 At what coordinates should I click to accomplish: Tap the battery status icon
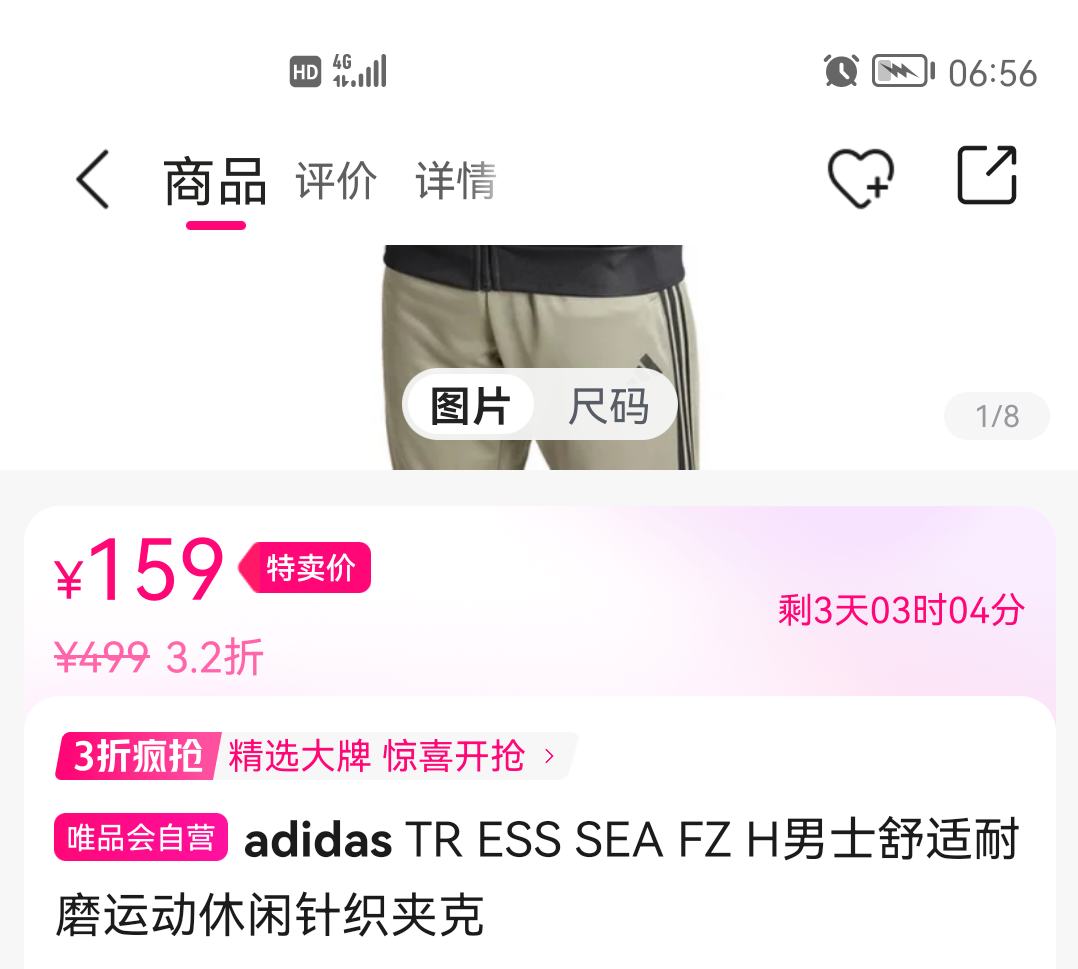coord(904,71)
